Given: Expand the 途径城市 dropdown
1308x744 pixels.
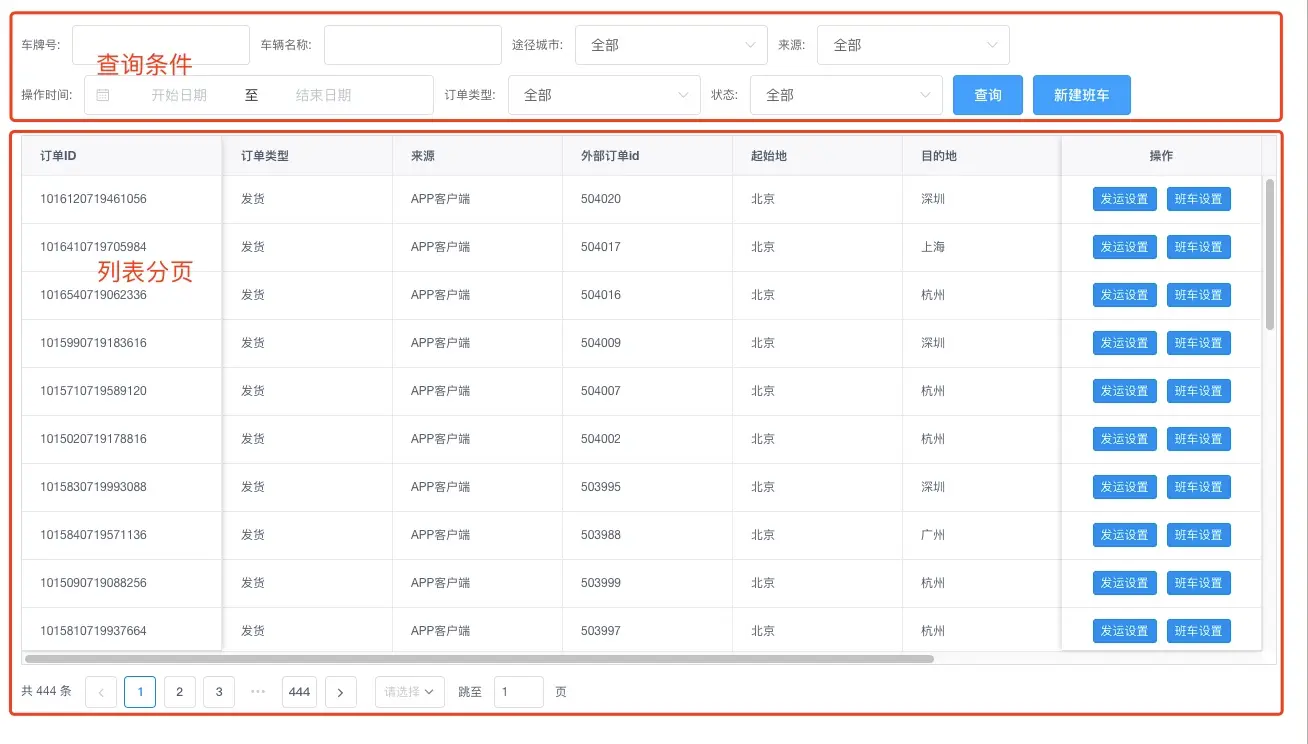Looking at the screenshot, I should point(671,45).
